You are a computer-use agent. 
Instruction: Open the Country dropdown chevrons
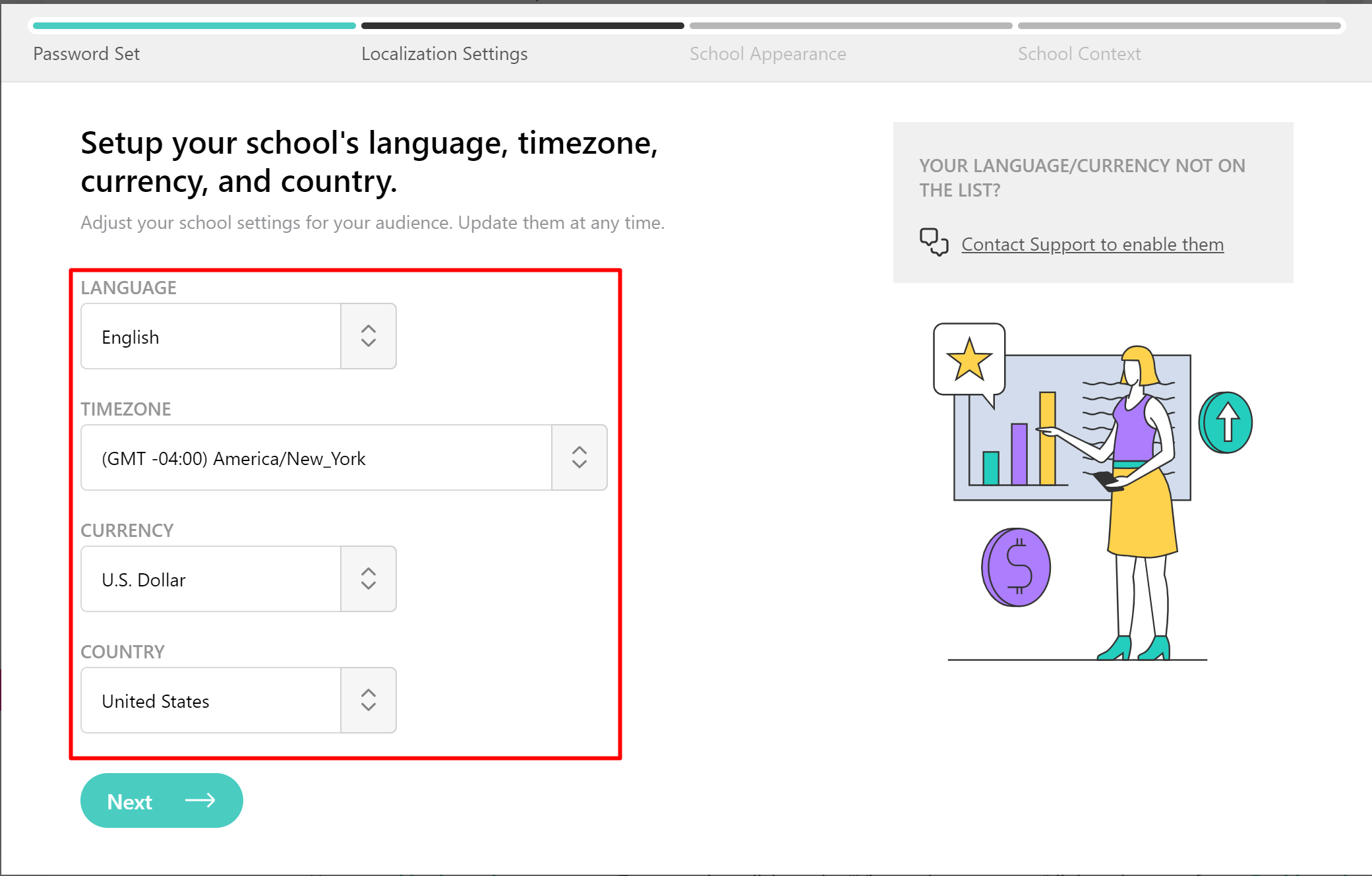[369, 701]
